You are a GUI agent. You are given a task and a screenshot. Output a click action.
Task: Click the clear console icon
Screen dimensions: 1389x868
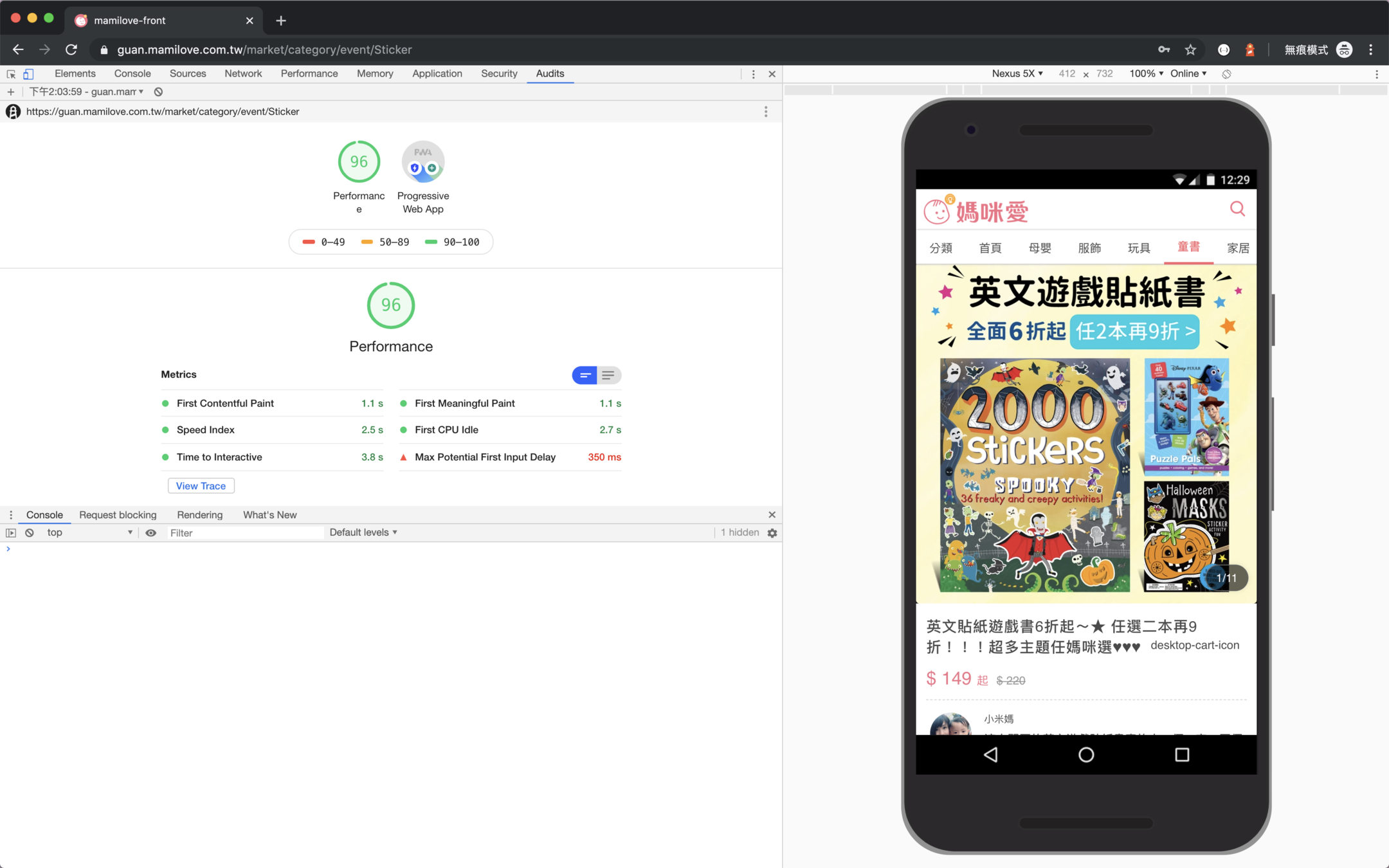click(x=30, y=533)
